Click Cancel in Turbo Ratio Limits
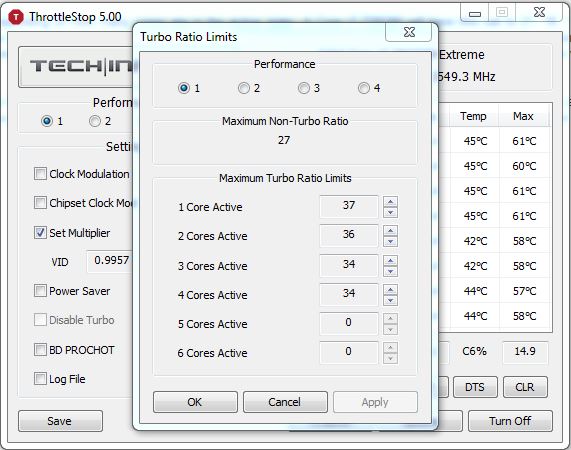This screenshot has height=450, width=571. pyautogui.click(x=285, y=402)
